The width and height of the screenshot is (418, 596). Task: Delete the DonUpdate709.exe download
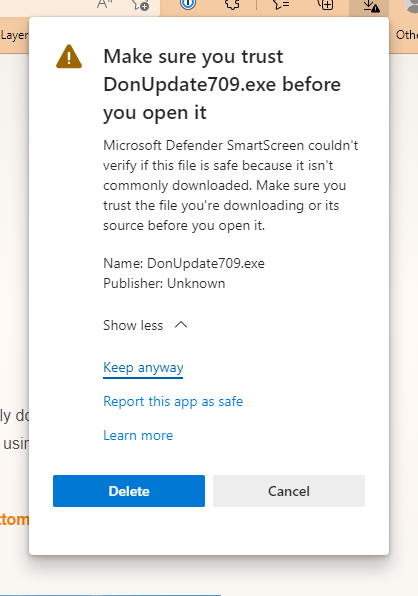[x=129, y=491]
